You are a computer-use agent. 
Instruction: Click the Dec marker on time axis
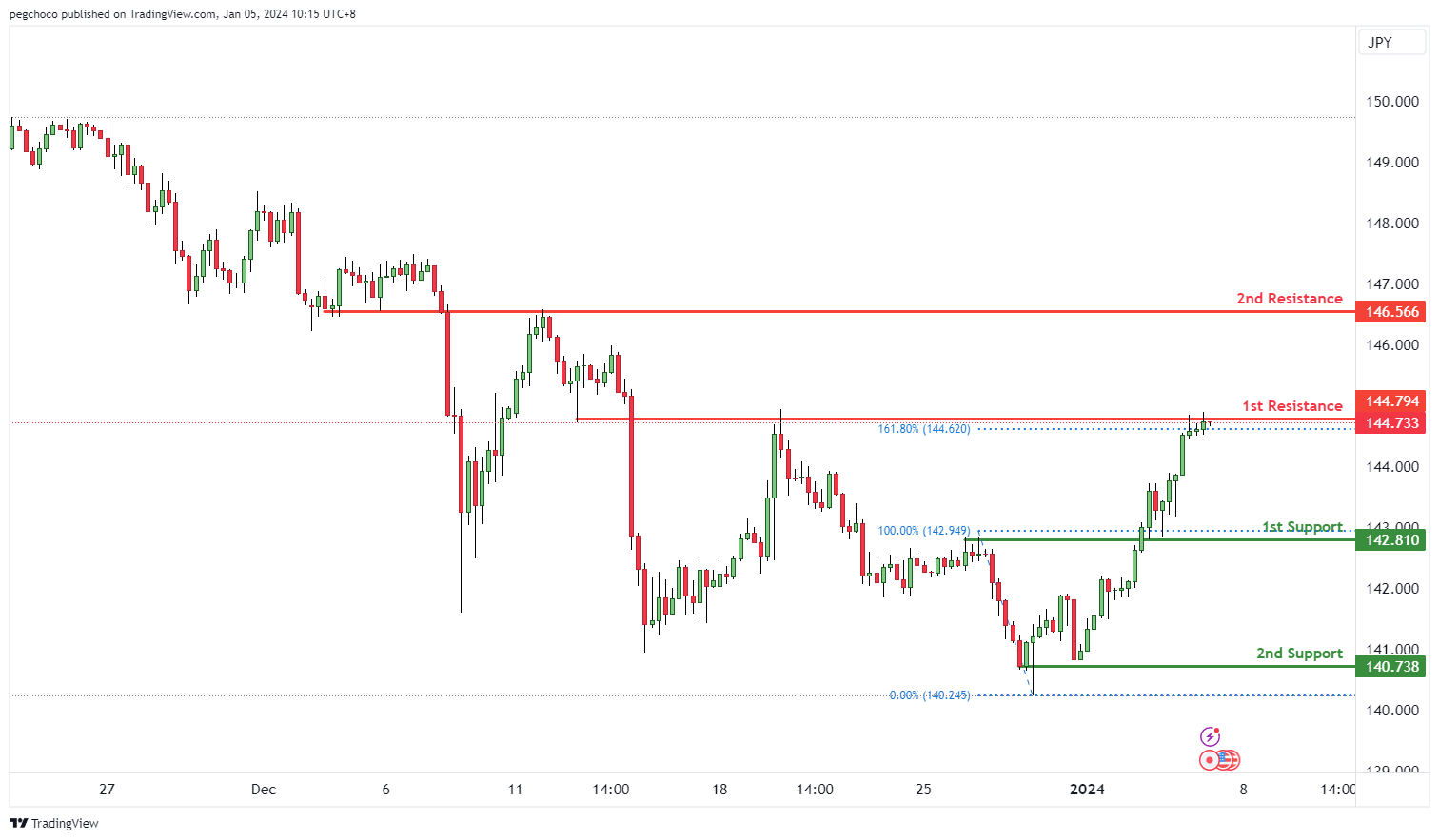pos(264,790)
